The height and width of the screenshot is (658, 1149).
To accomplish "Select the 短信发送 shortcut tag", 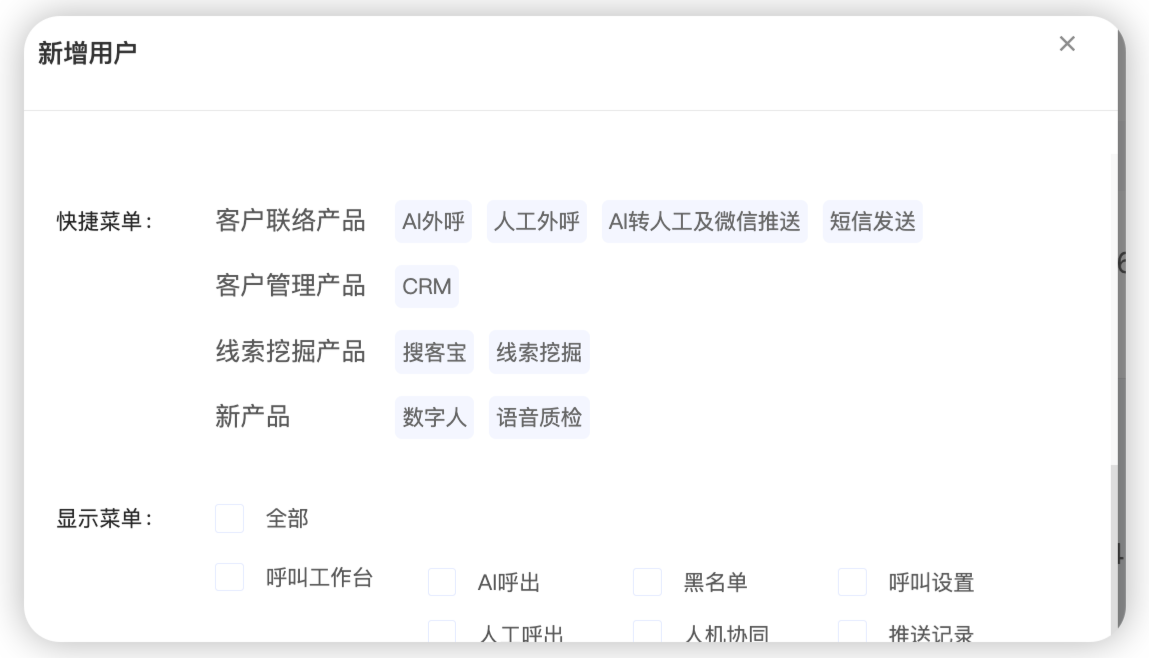I will (873, 222).
